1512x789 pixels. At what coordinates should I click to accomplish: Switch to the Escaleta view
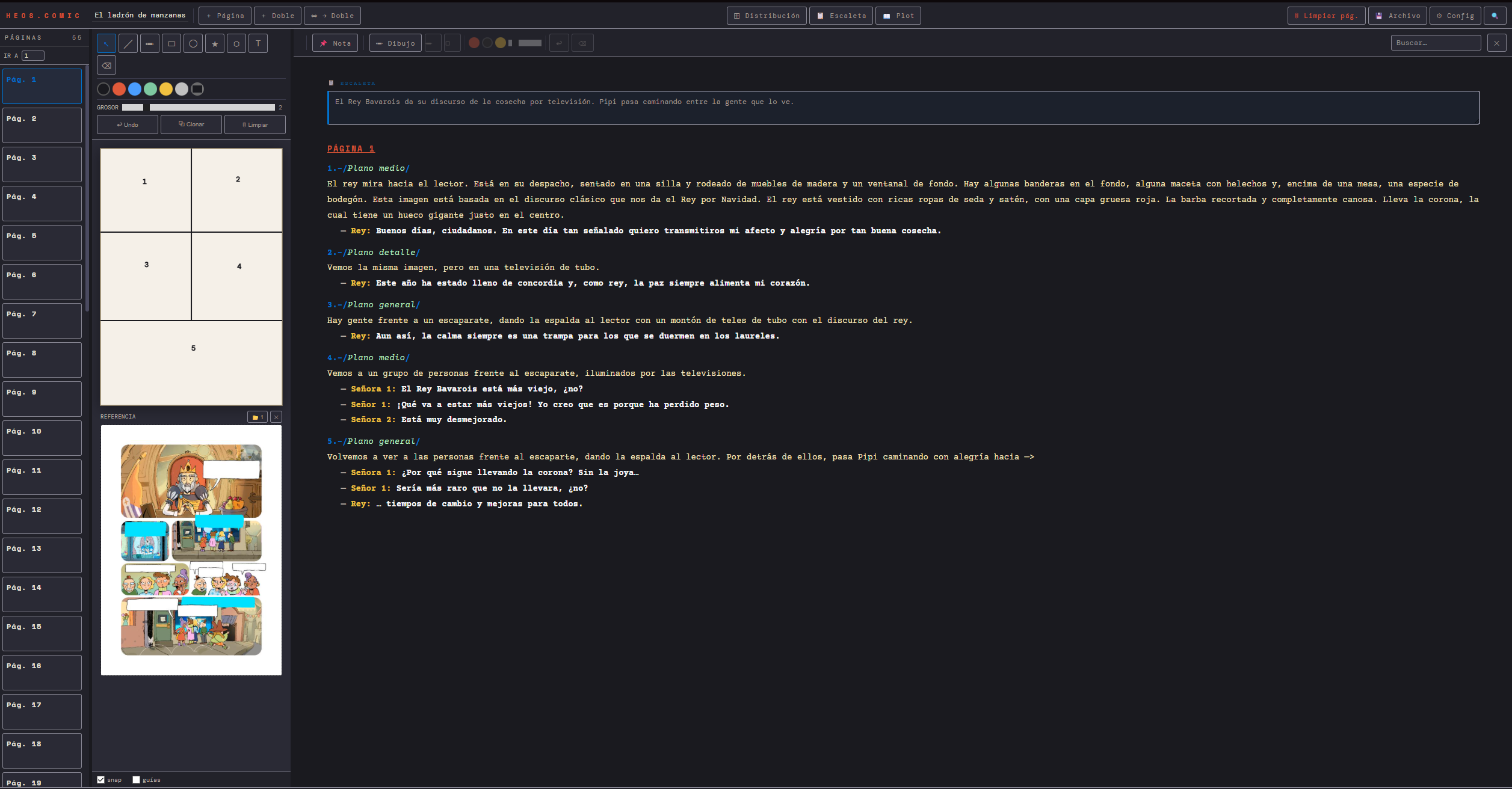[x=841, y=16]
